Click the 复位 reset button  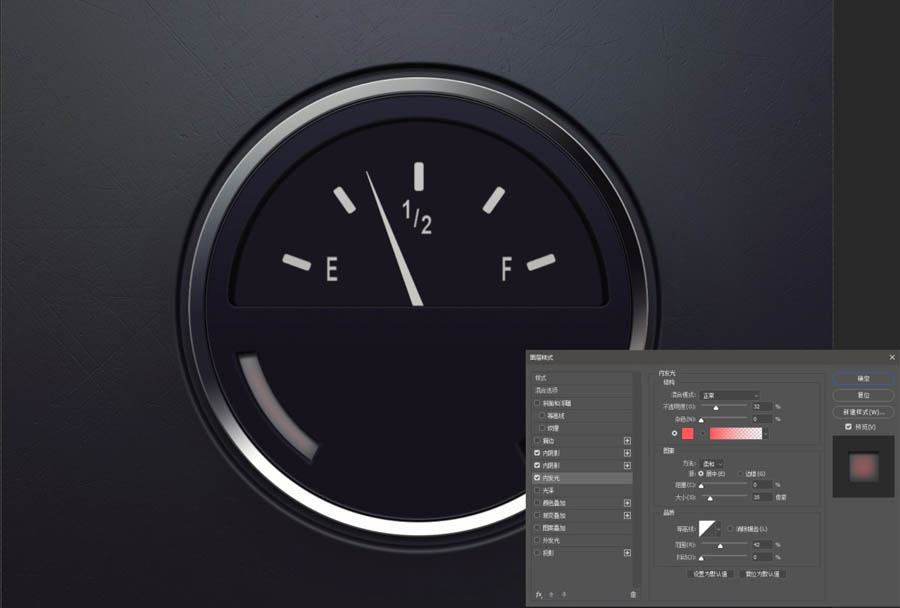point(863,395)
